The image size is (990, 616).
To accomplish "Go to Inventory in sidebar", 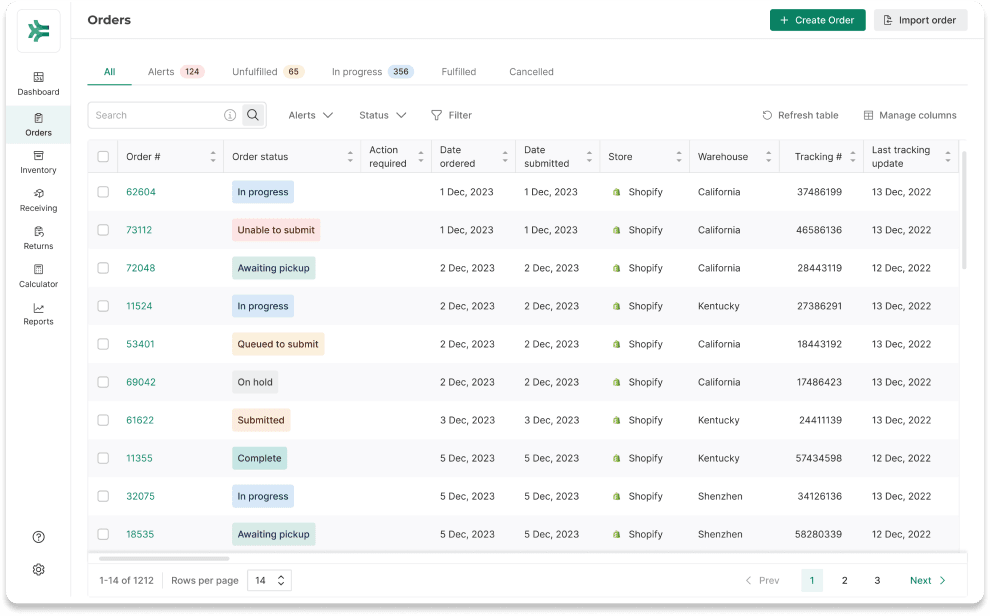I will (x=38, y=162).
